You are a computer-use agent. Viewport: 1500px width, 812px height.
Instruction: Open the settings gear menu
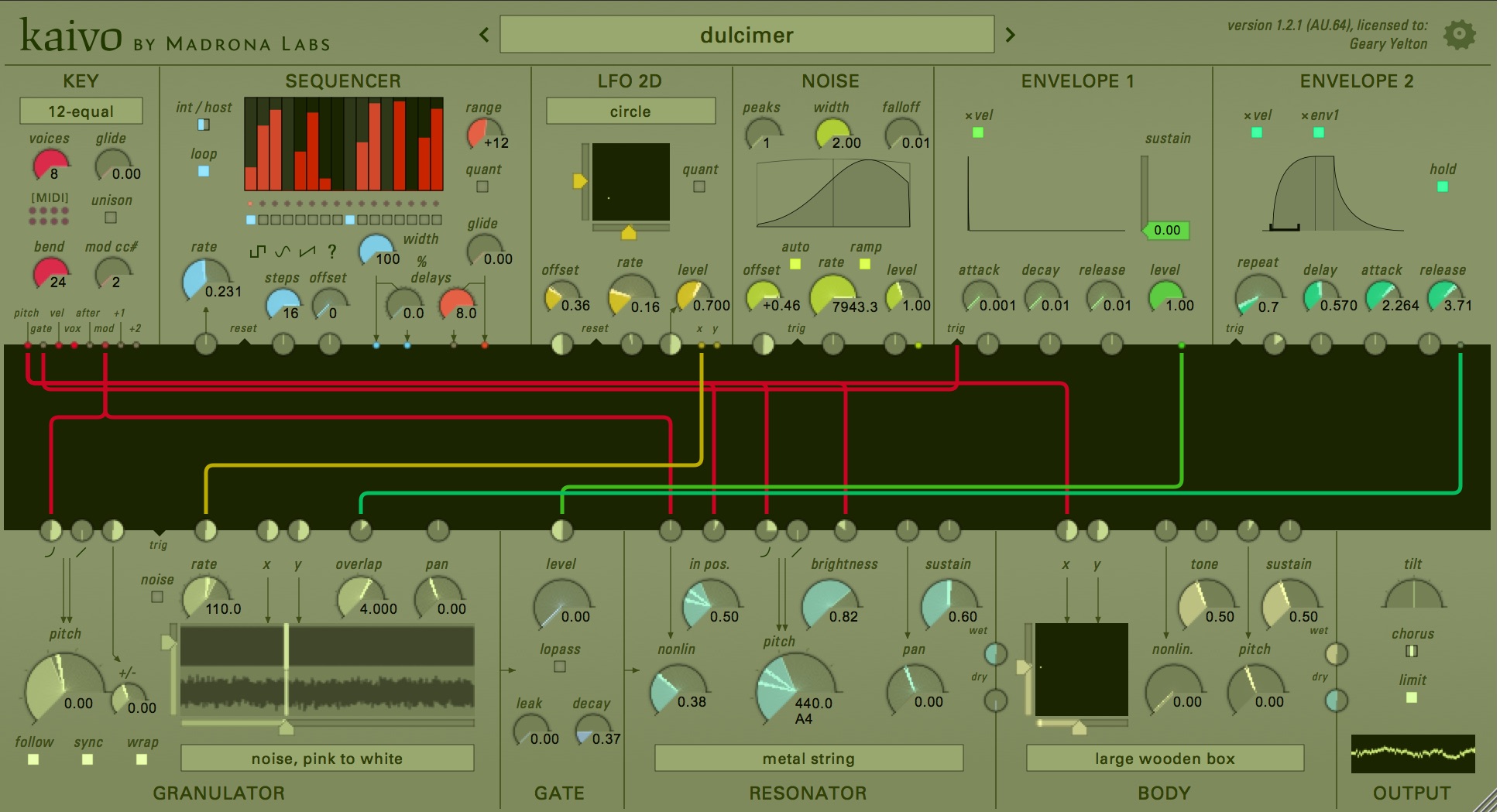coord(1459,35)
